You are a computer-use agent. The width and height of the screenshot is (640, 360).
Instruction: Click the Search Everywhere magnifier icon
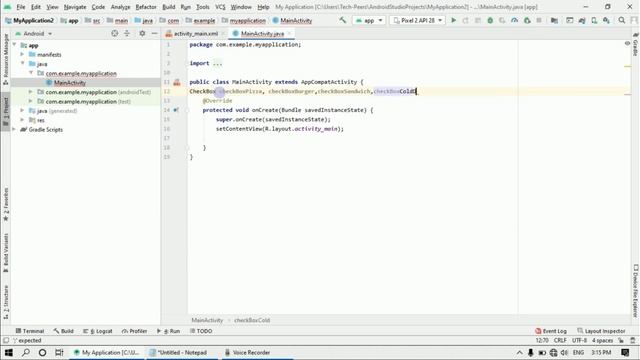coord(622,20)
